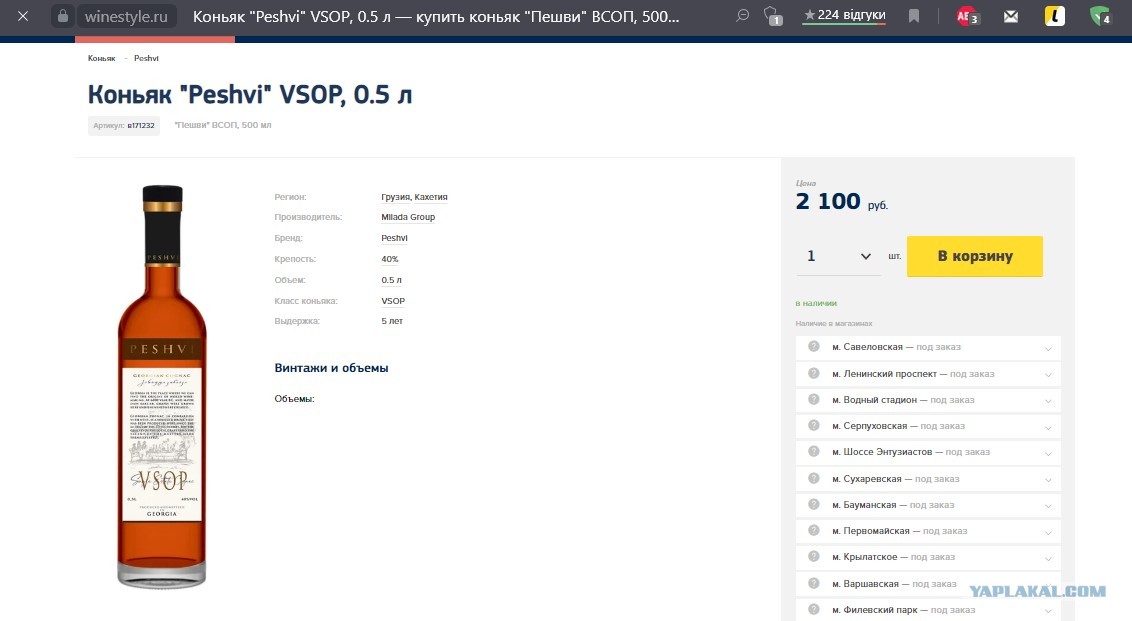This screenshot has width=1132, height=621.
Task: Go to the Peshvi breadcrumb link
Action: click(146, 58)
